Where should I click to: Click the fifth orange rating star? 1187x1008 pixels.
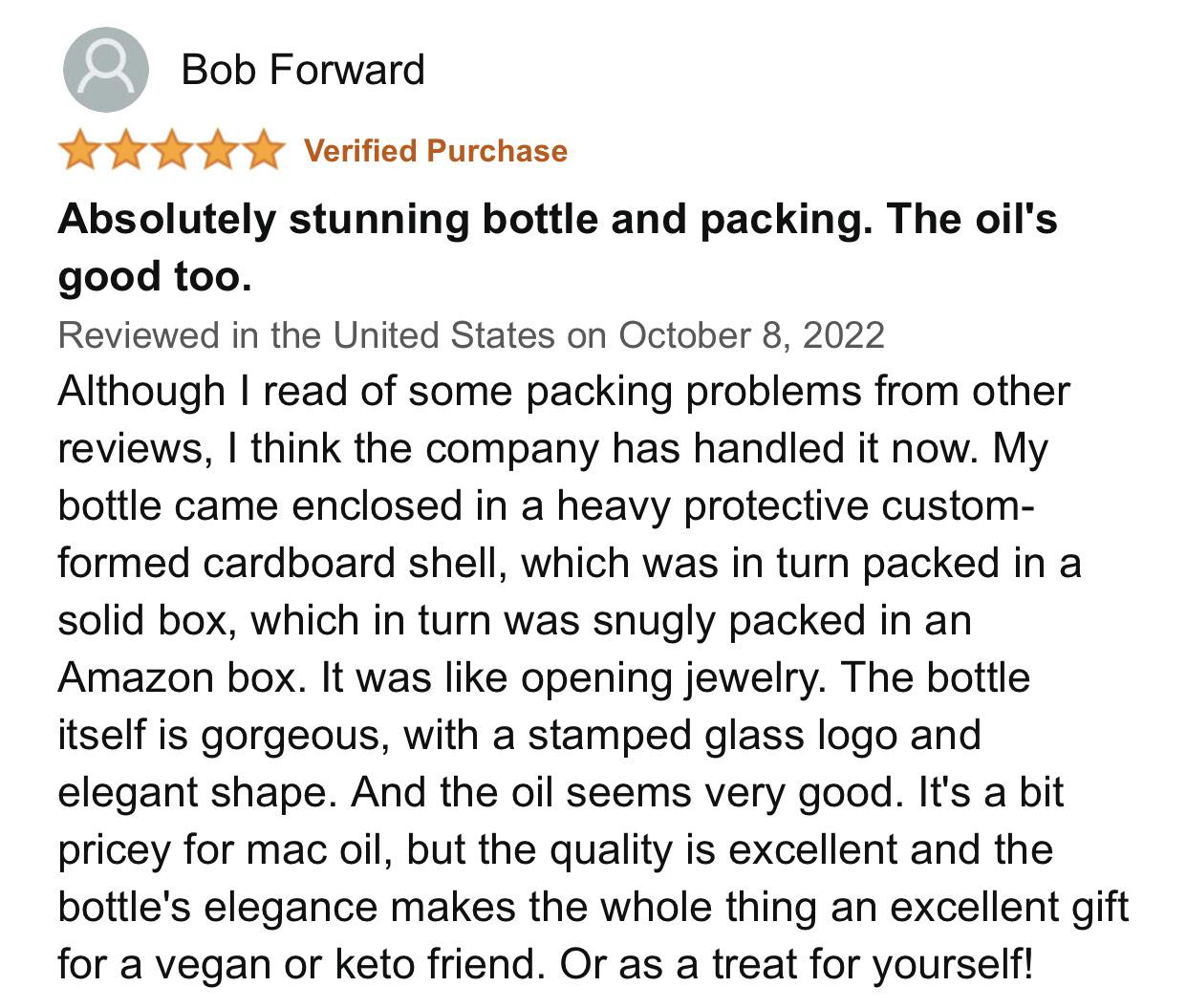(x=263, y=151)
